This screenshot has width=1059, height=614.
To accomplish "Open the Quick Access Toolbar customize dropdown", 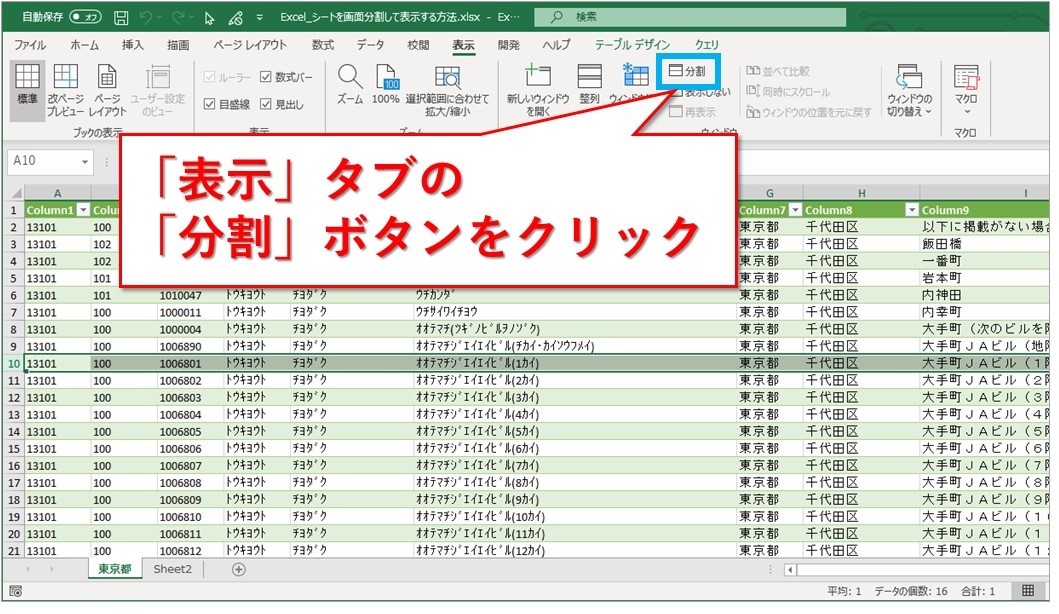I will (259, 18).
